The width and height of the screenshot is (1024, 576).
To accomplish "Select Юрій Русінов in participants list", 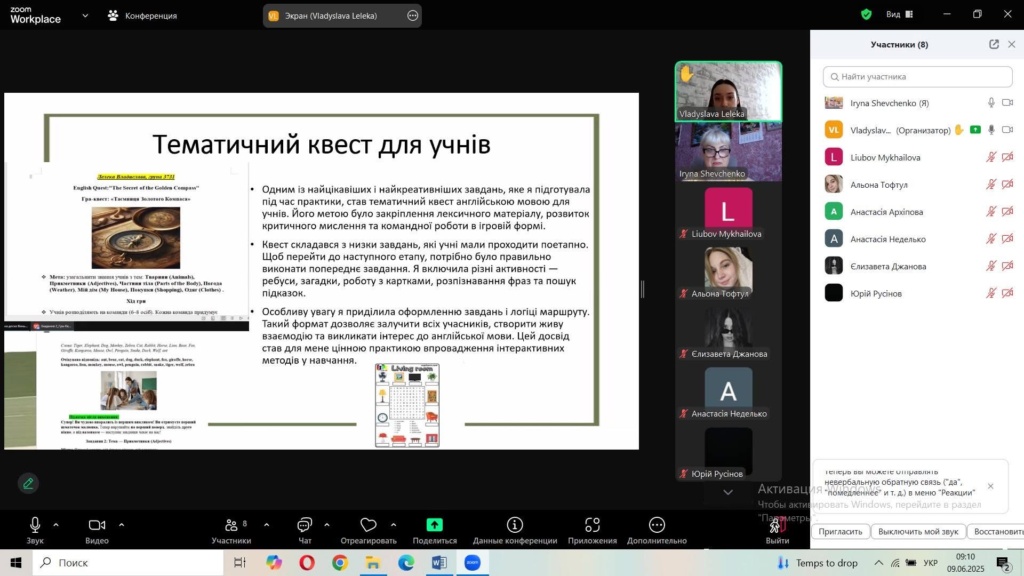I will (918, 293).
